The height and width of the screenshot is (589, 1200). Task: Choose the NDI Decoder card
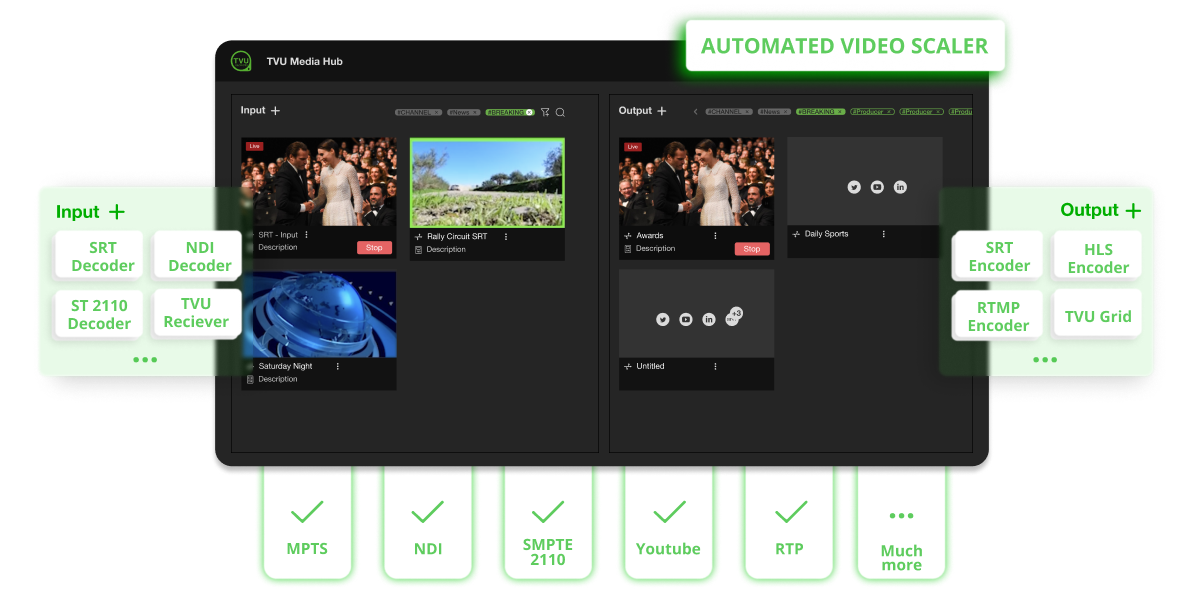(x=200, y=257)
